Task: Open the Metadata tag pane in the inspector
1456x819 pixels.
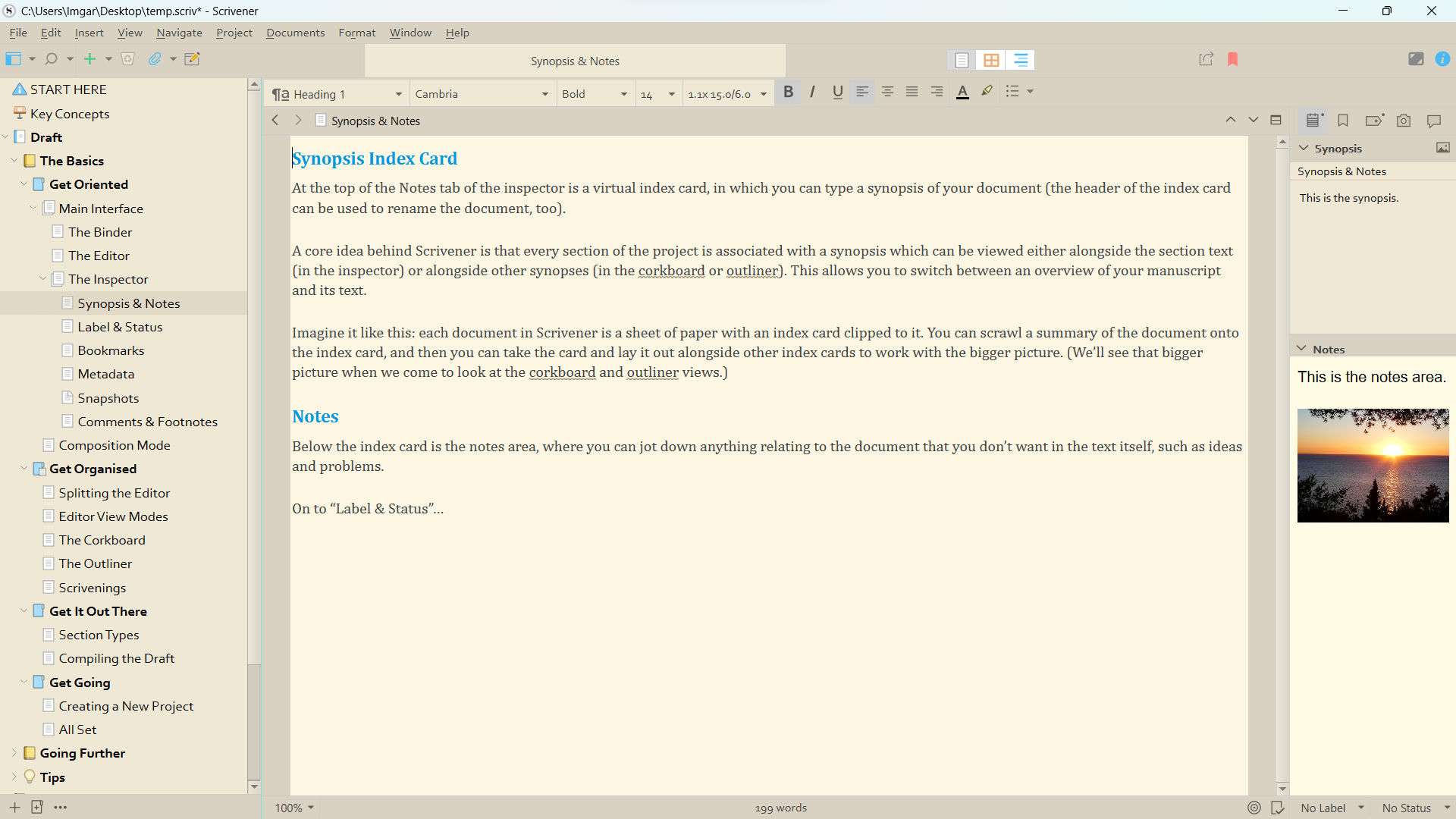Action: coord(1374,121)
